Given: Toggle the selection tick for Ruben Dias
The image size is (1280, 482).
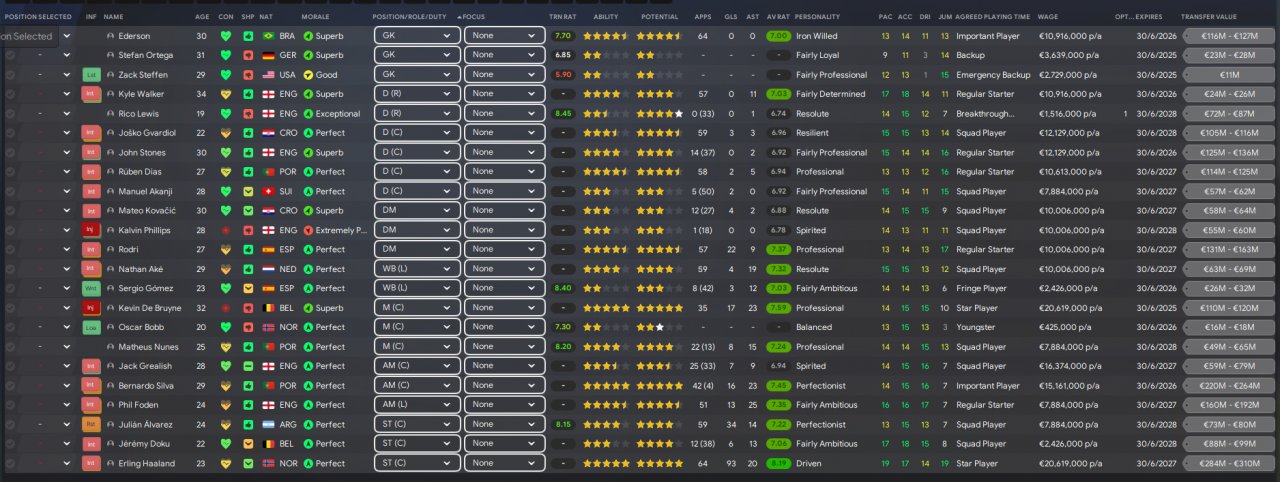Looking at the screenshot, I should click(x=10, y=172).
